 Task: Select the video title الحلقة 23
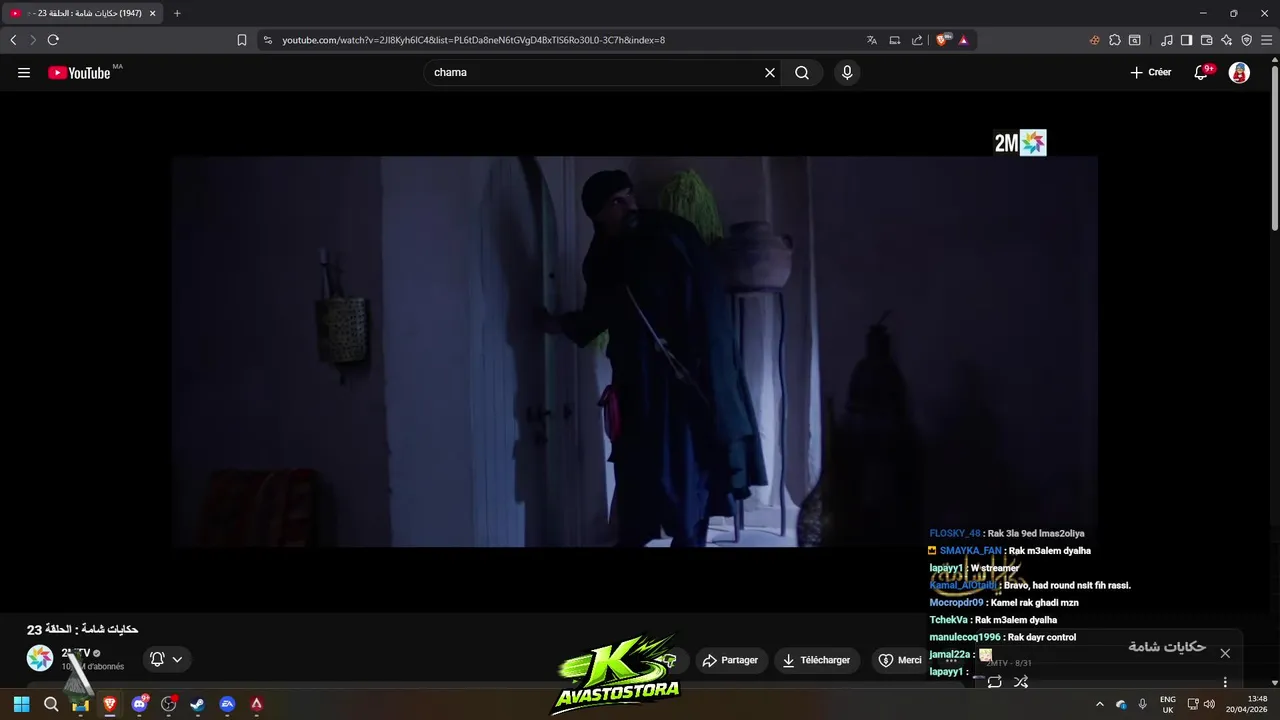tap(82, 629)
